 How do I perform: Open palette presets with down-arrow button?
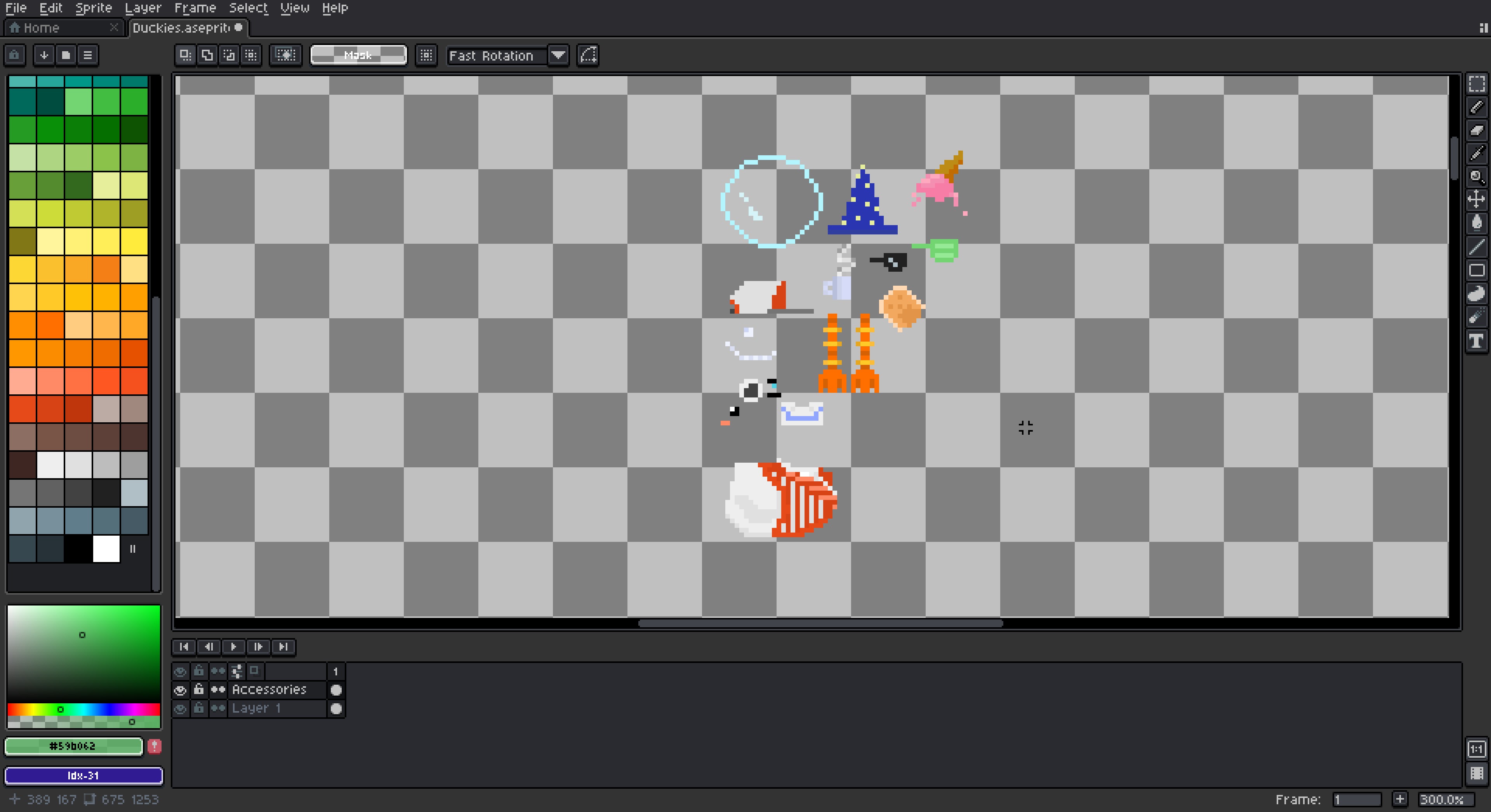point(44,56)
